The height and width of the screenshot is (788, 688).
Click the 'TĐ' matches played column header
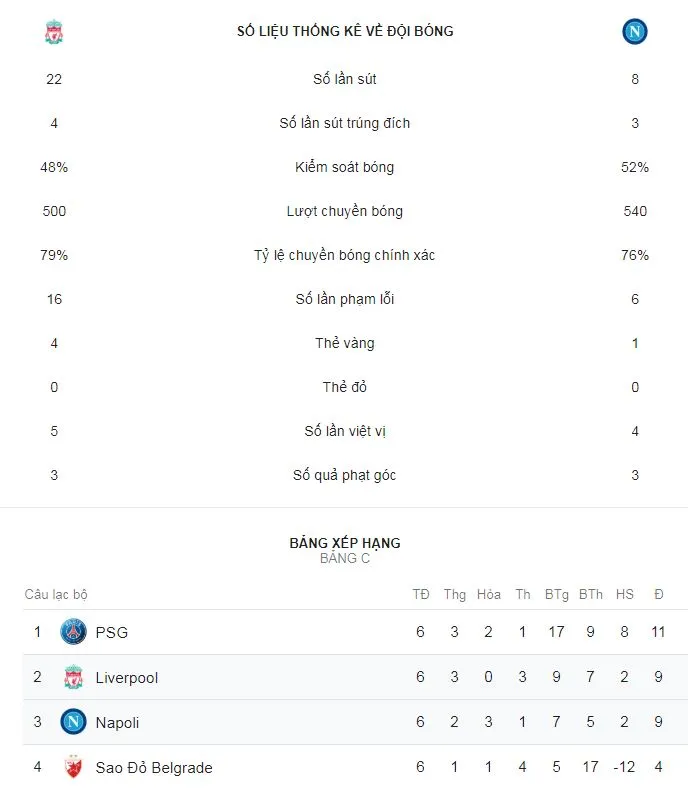[421, 594]
